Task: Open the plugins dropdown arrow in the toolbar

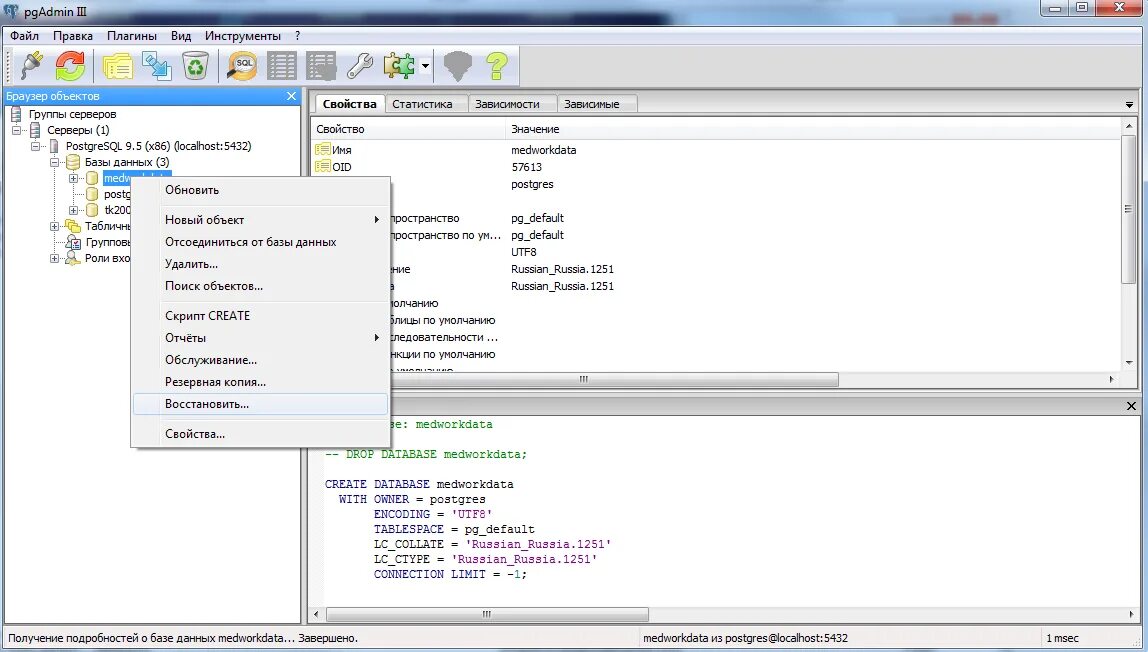Action: 425,66
